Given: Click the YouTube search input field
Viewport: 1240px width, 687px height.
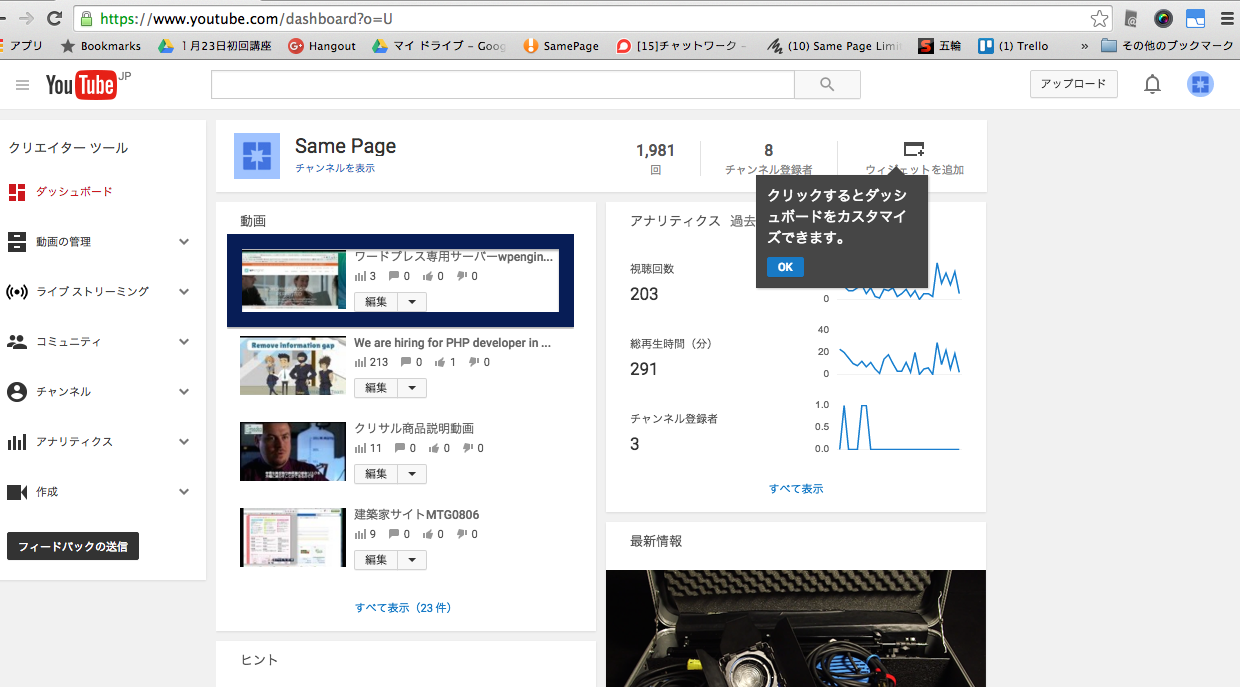Looking at the screenshot, I should click(x=502, y=85).
